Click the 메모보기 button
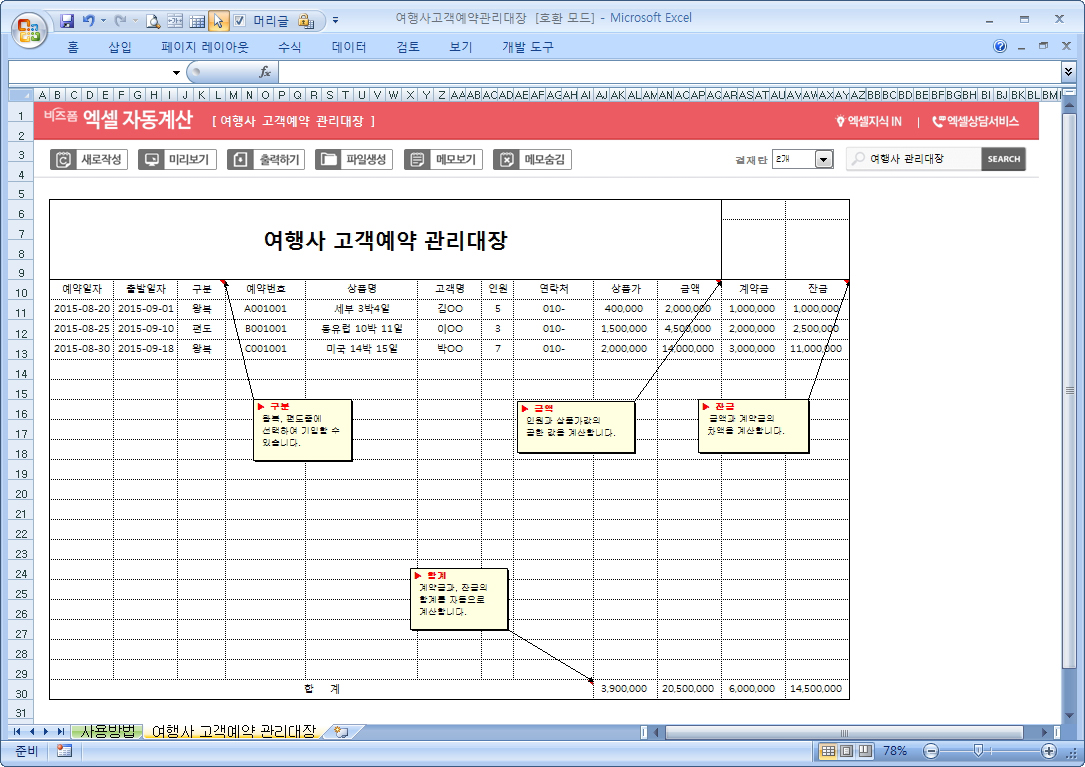1085x767 pixels. tap(443, 159)
